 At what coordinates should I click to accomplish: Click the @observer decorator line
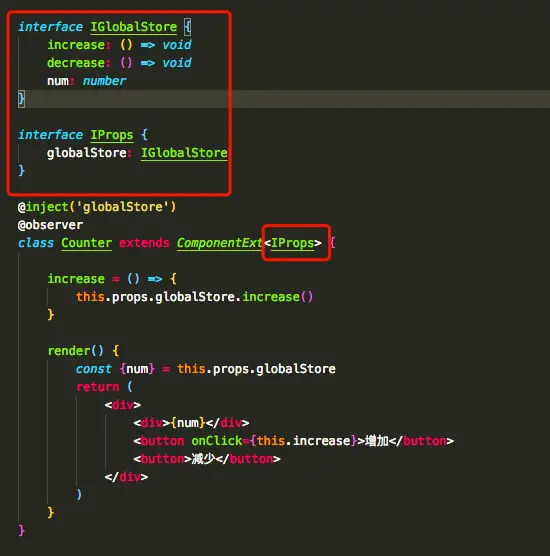(x=50, y=225)
